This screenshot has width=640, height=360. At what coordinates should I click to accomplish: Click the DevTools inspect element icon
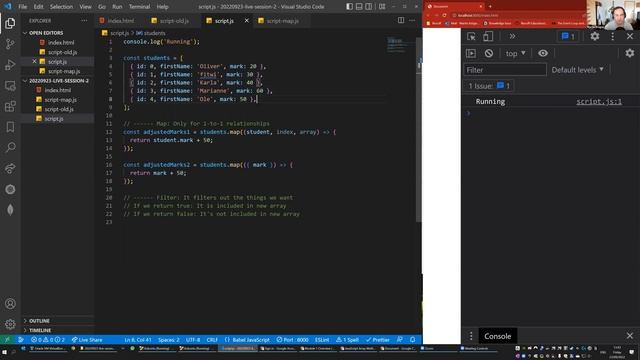471,36
